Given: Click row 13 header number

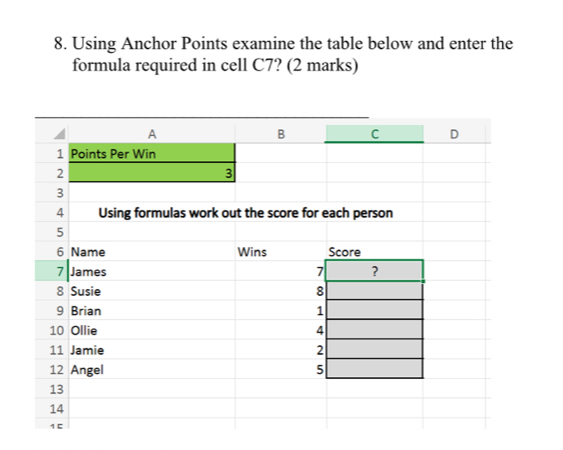Looking at the screenshot, I should [56, 389].
